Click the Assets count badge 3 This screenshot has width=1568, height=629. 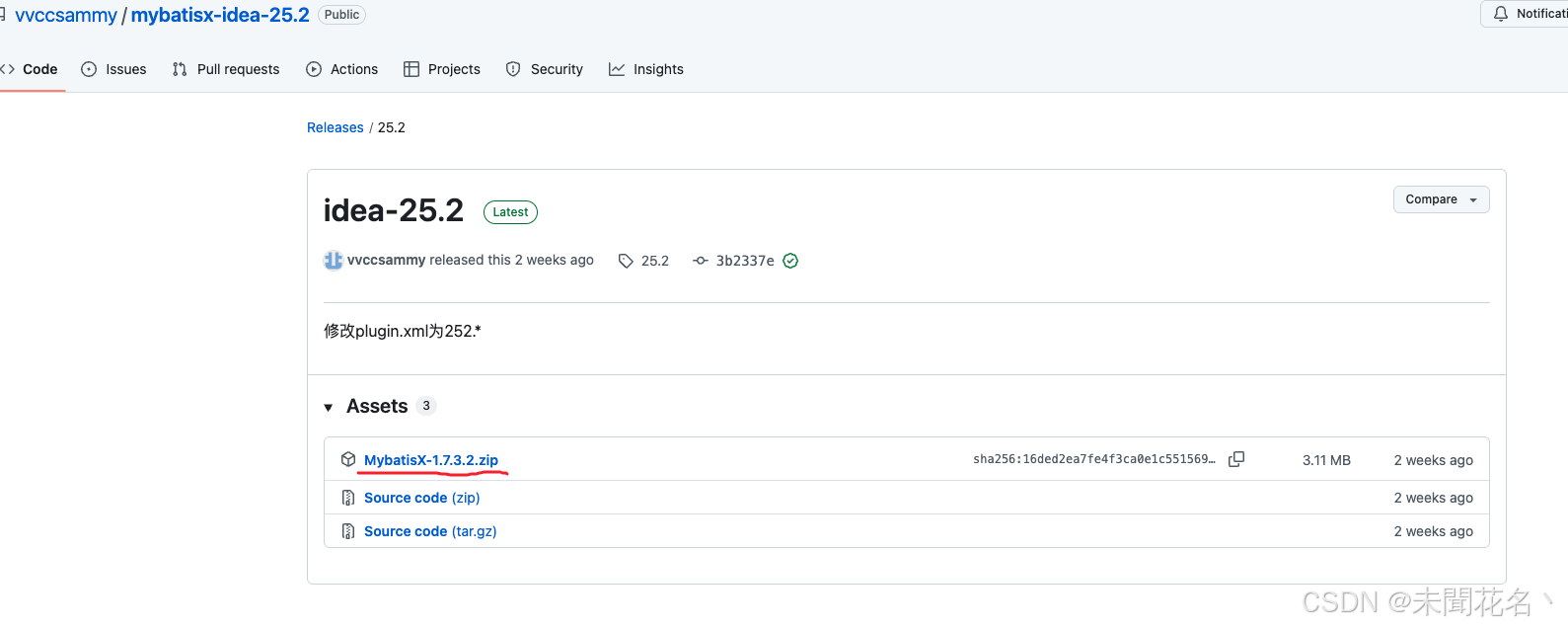(426, 406)
